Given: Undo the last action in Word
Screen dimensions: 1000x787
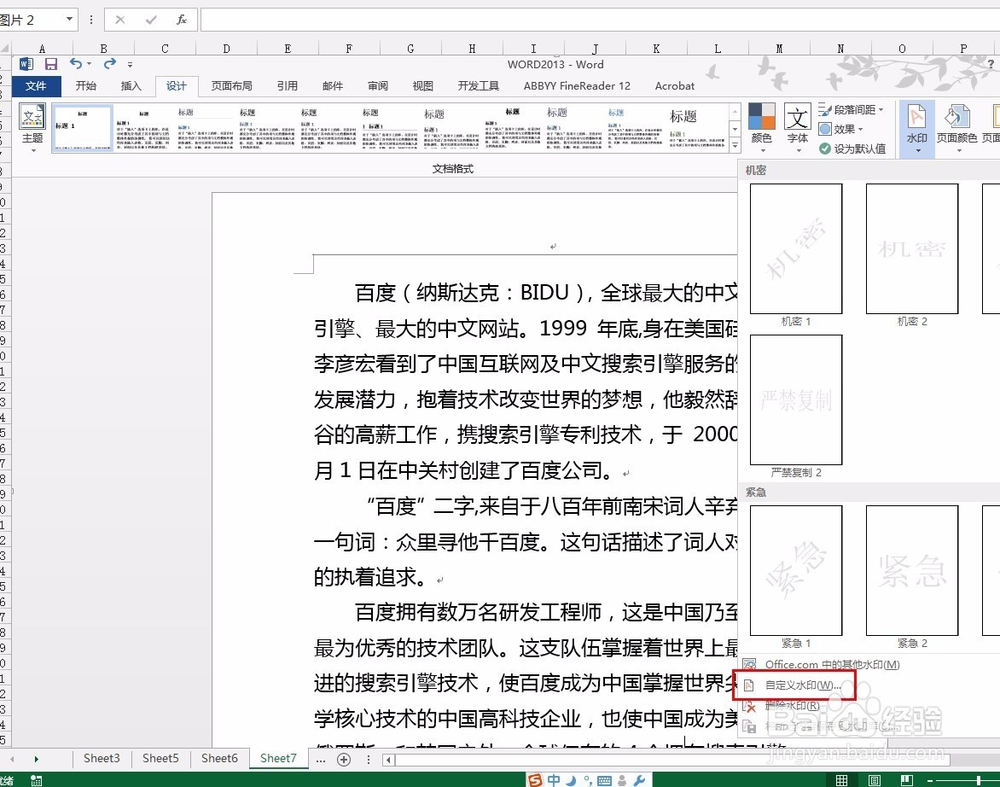Looking at the screenshot, I should click(76, 64).
